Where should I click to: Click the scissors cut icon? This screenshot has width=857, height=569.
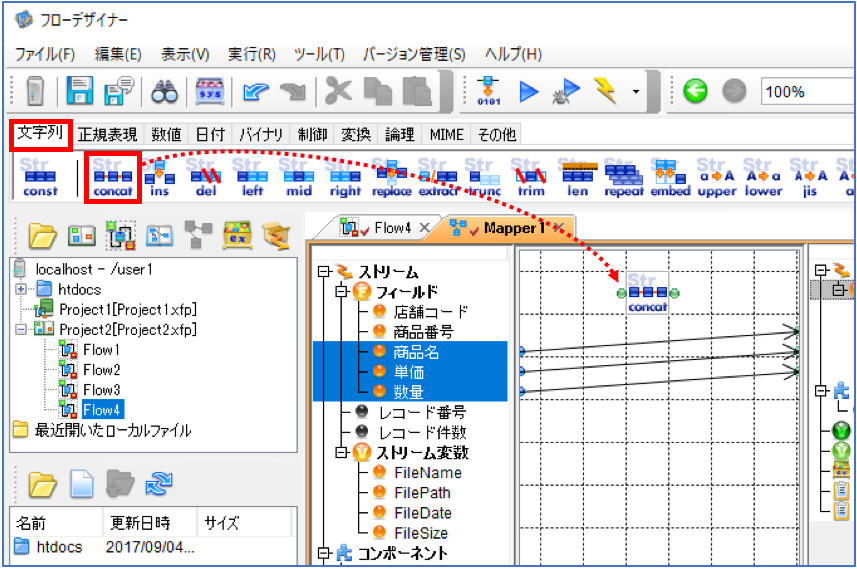[x=338, y=90]
